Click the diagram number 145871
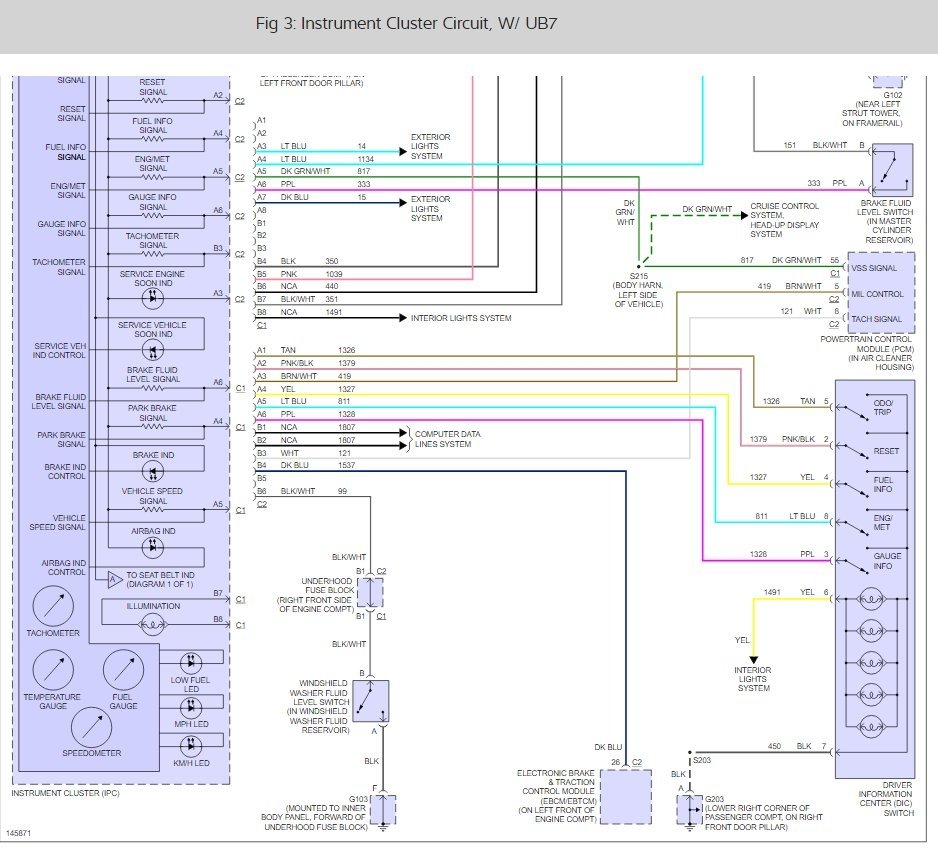 [x=19, y=833]
